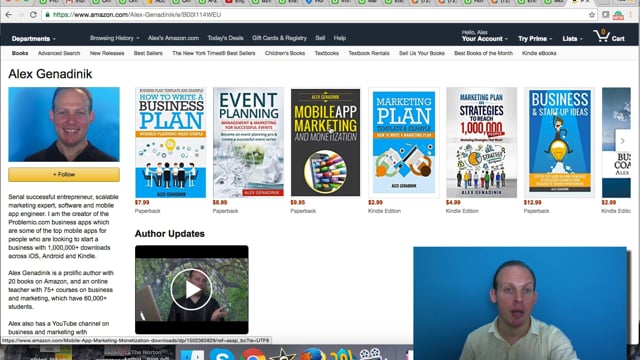The image size is (640, 360).
Task: Open the Chrome extension icon beside star
Action: pyautogui.click(x=606, y=15)
